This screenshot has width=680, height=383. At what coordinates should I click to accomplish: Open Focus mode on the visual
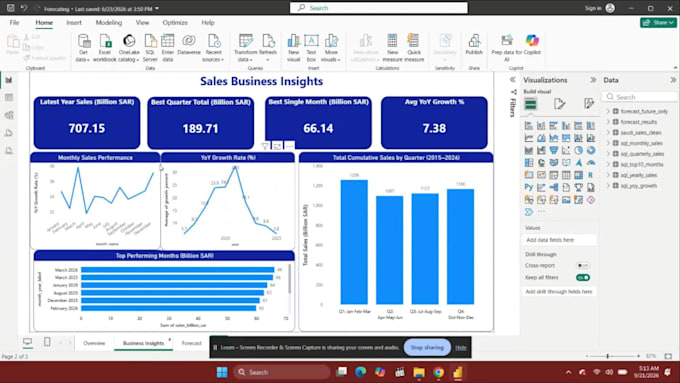pyautogui.click(x=277, y=146)
